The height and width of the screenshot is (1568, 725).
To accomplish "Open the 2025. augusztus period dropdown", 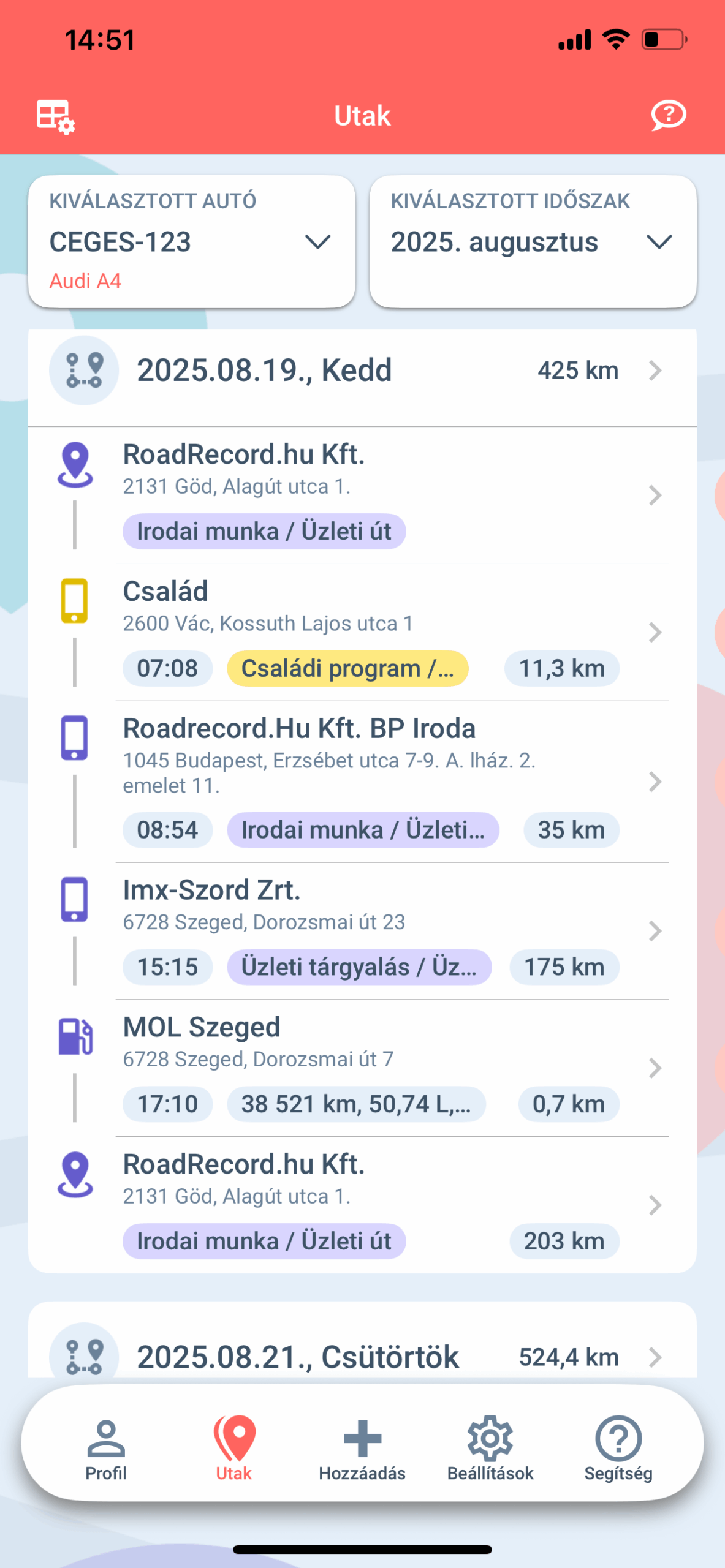I will coord(533,242).
